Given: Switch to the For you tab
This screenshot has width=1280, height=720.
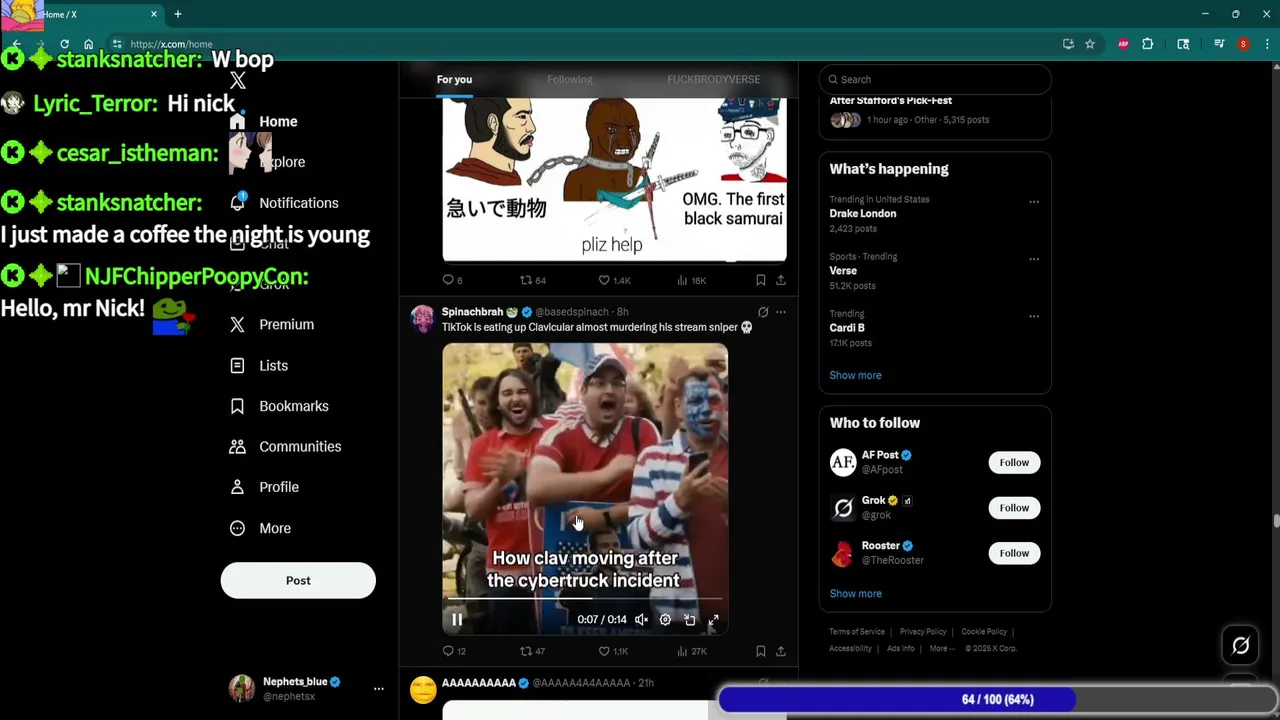Looking at the screenshot, I should [454, 79].
